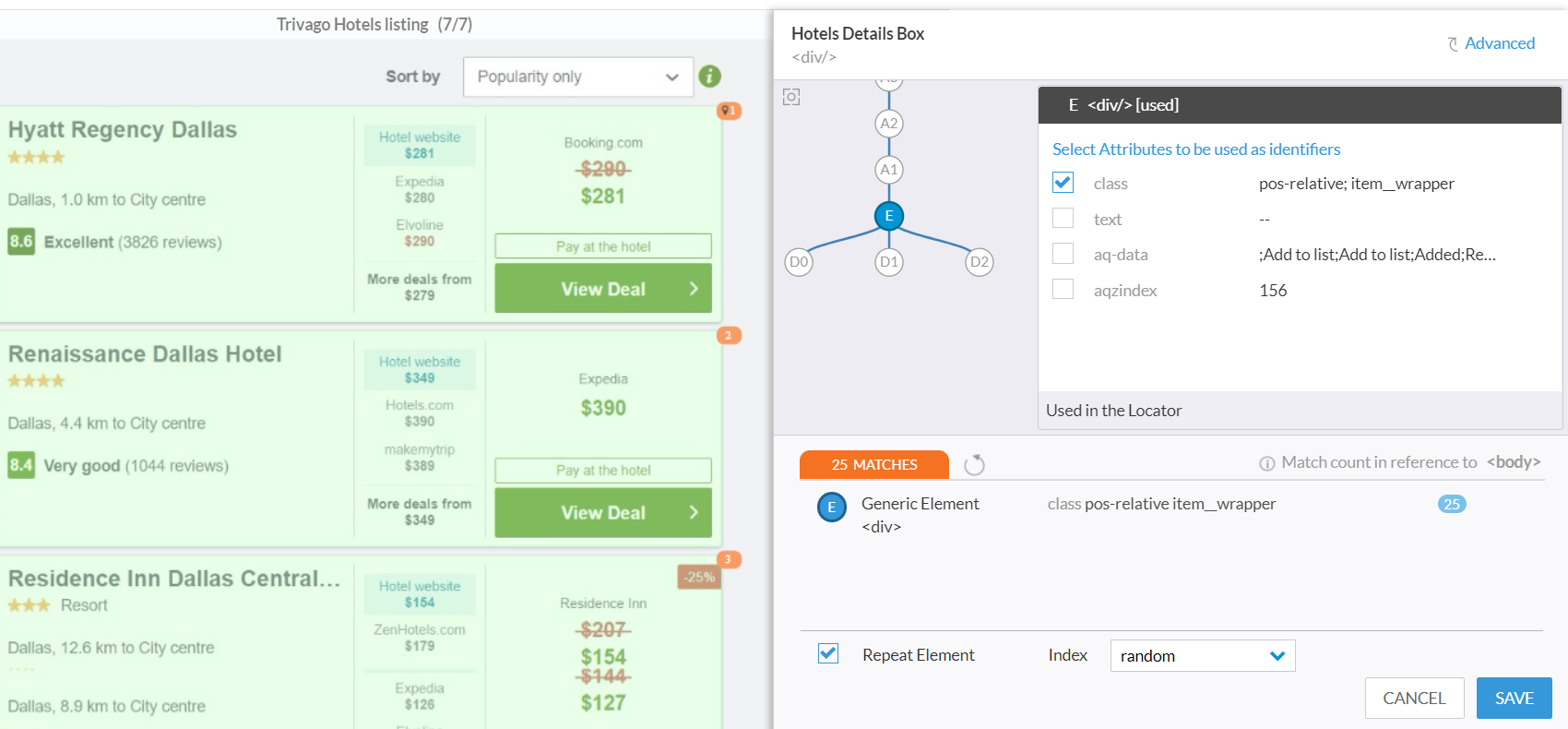This screenshot has height=729, width=1568.
Task: Select the A2 node in element tree
Action: click(889, 124)
